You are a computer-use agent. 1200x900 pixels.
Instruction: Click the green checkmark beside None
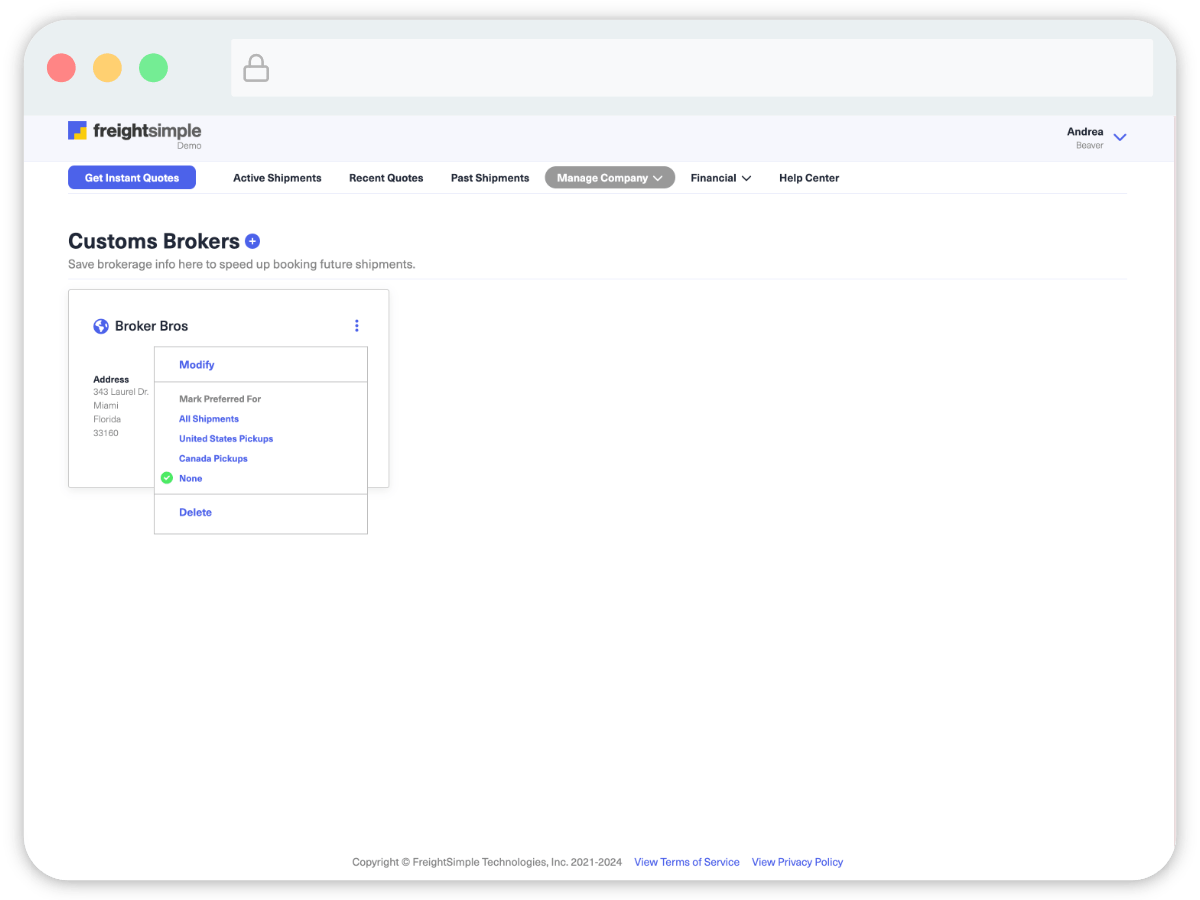[167, 478]
